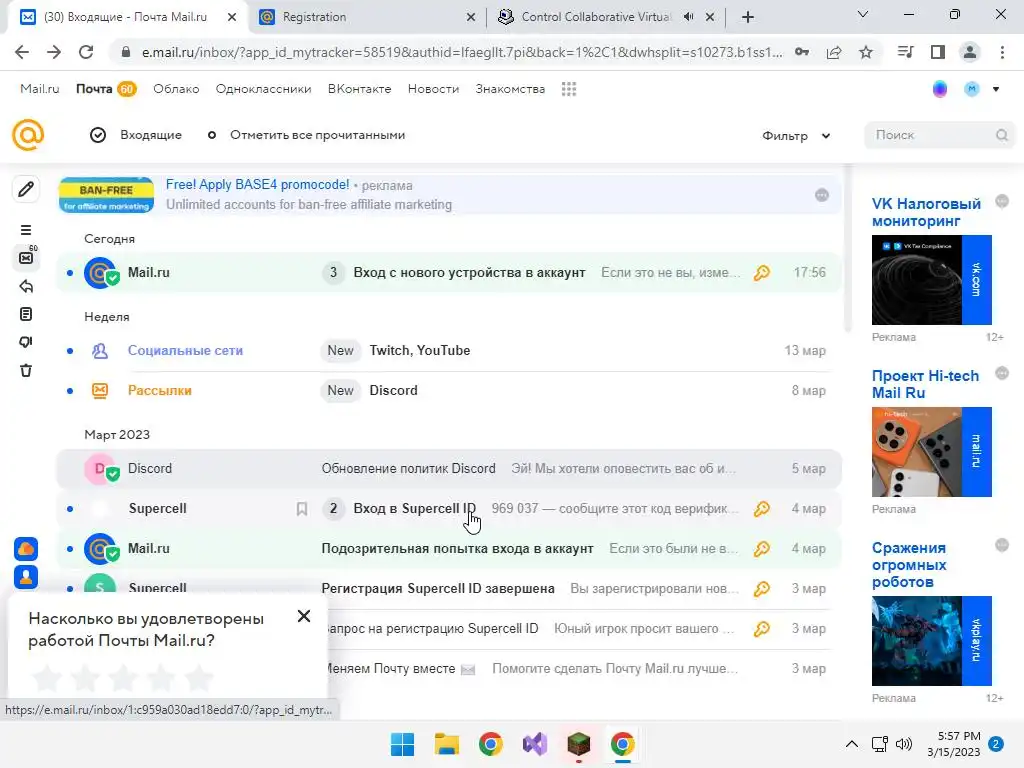Viewport: 1024px width, 768px height.
Task: Open Новости in the portal menu
Action: (x=433, y=89)
